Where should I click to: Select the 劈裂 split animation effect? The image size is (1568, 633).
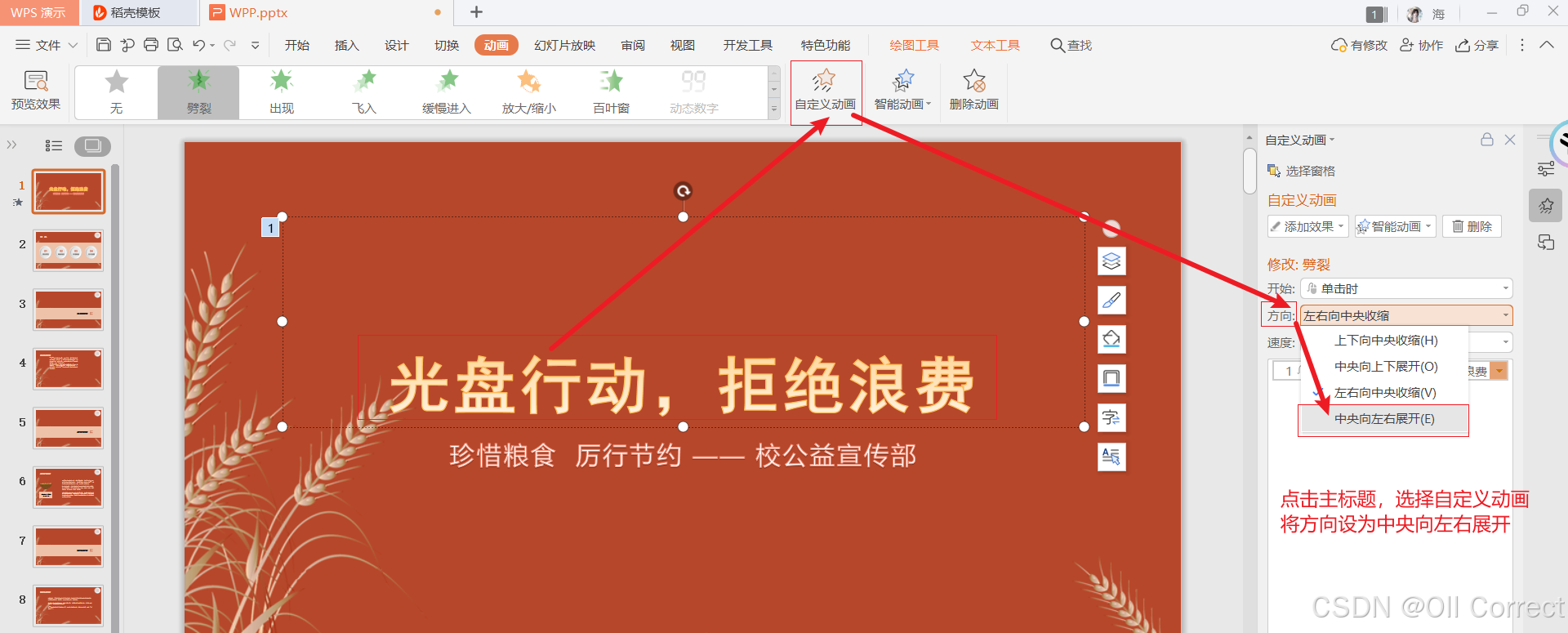[x=198, y=92]
